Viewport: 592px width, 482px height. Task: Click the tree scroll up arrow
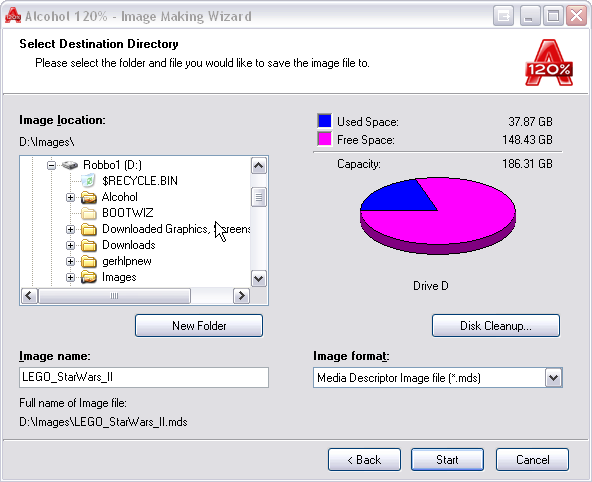tap(259, 165)
